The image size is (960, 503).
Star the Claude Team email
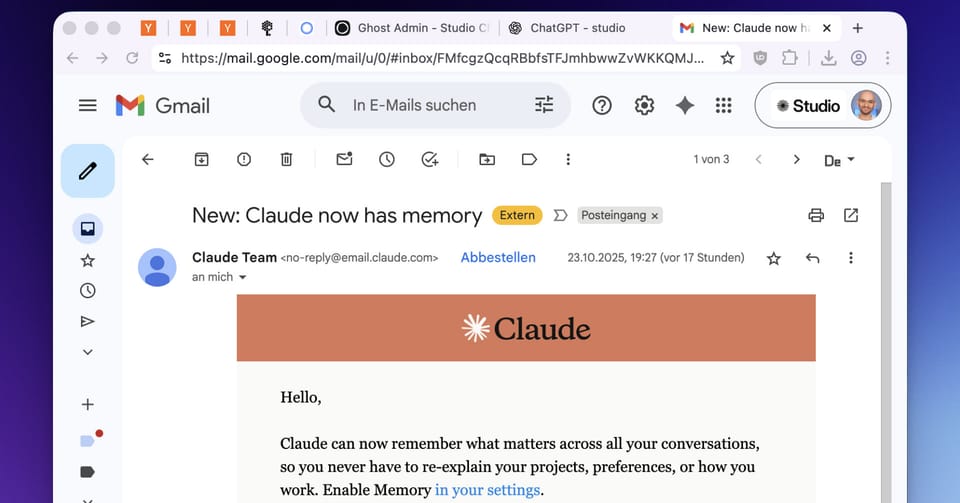(773, 258)
